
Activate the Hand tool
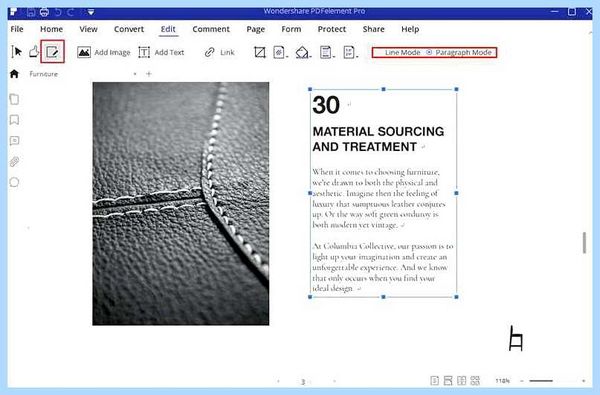tap(34, 51)
